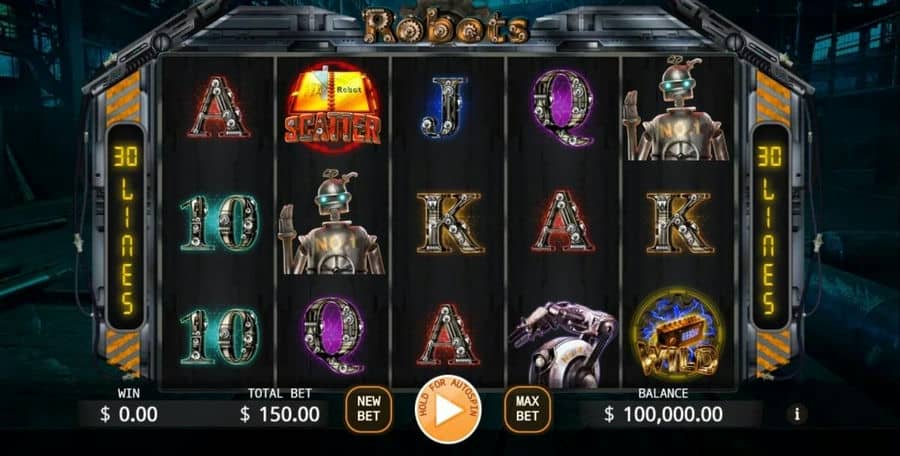The width and height of the screenshot is (900, 456).
Task: Click the MAX BET button
Action: 527,408
